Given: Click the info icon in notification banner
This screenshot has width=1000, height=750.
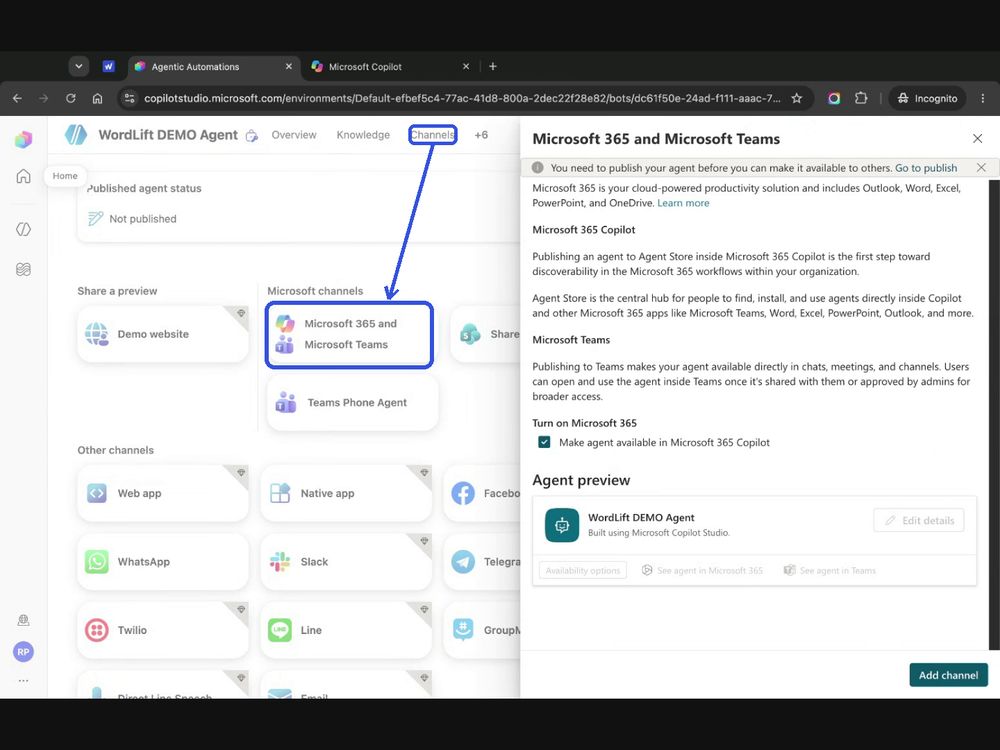Looking at the screenshot, I should pos(538,167).
